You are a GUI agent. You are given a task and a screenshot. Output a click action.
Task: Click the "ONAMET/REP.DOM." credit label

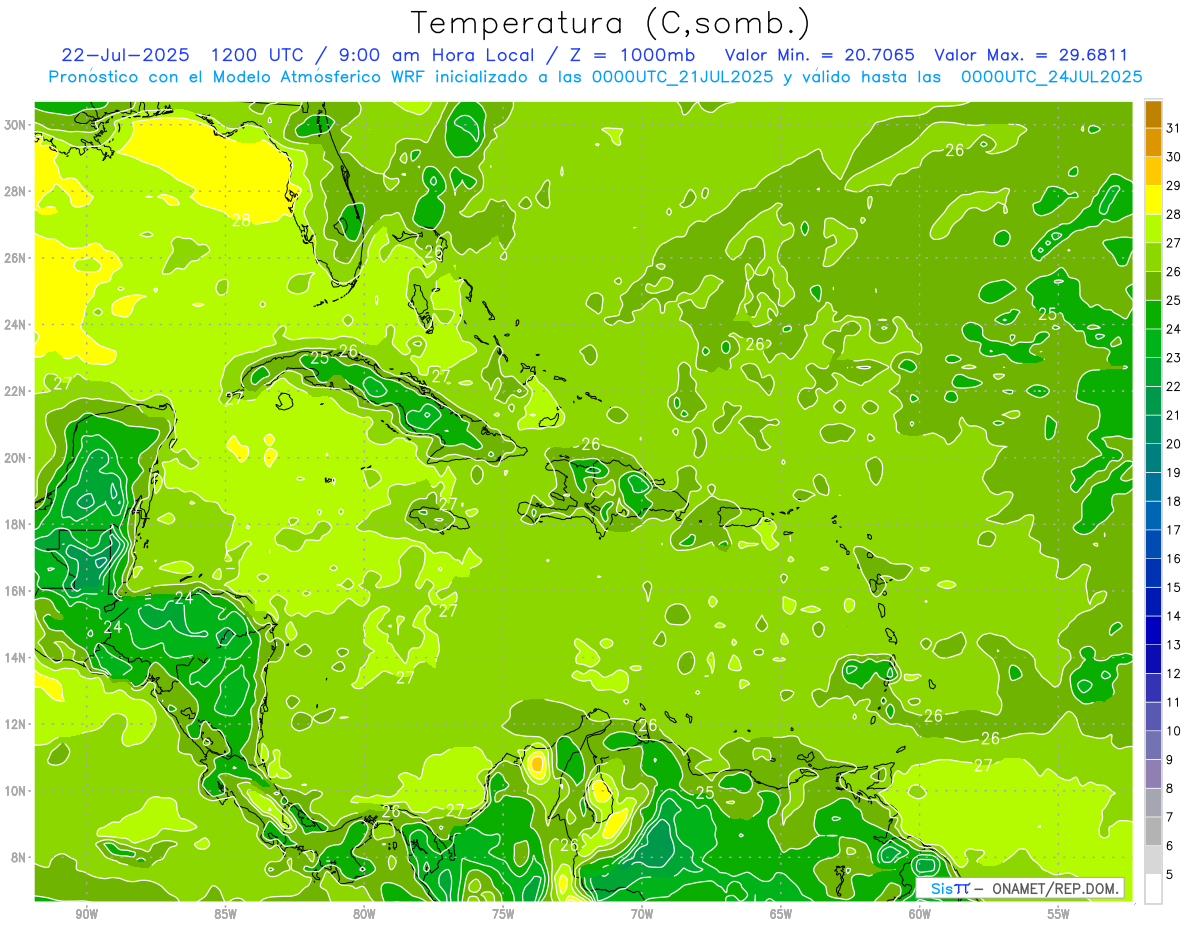pos(1055,889)
